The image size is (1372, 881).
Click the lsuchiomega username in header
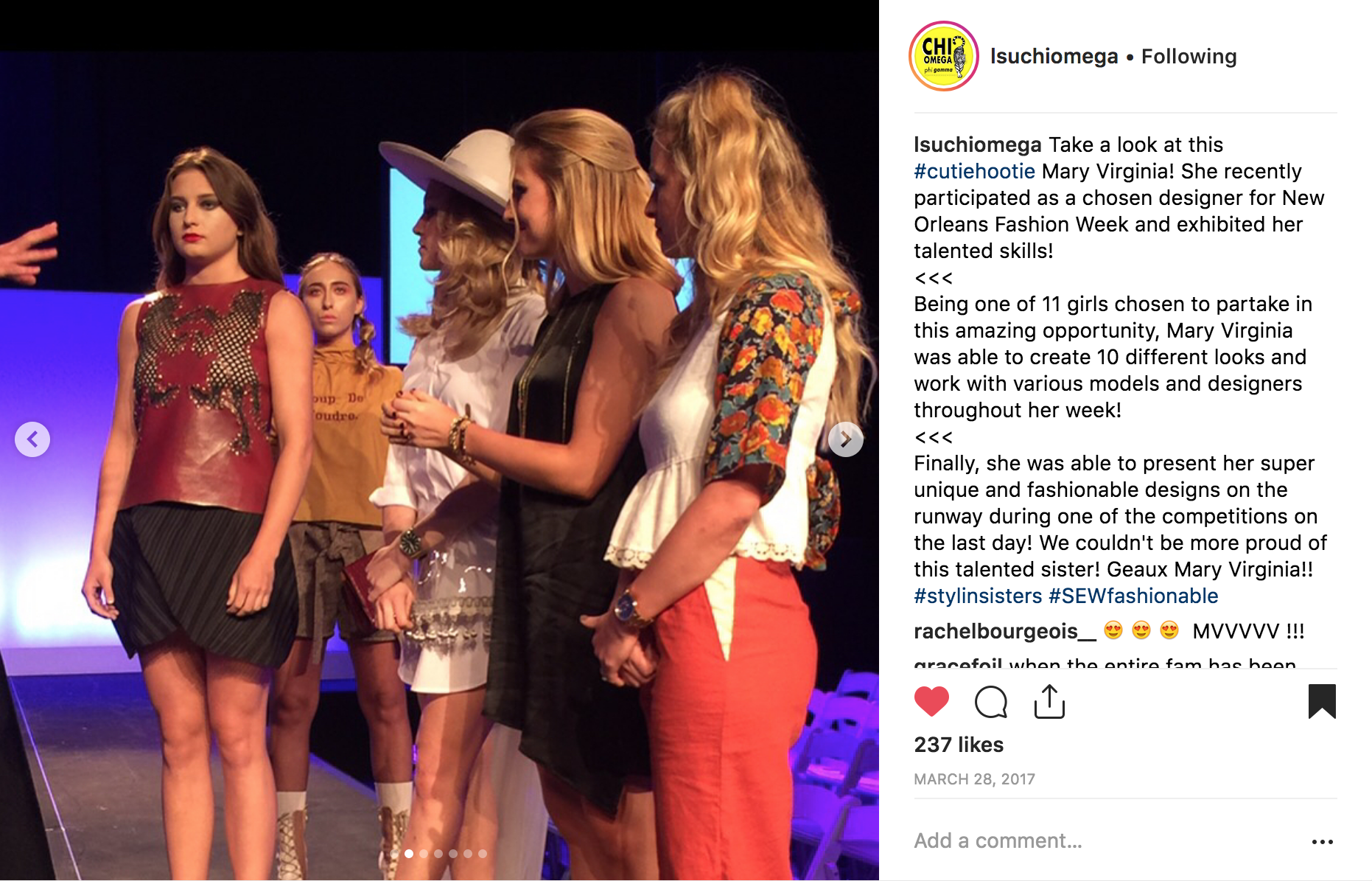[x=1054, y=56]
